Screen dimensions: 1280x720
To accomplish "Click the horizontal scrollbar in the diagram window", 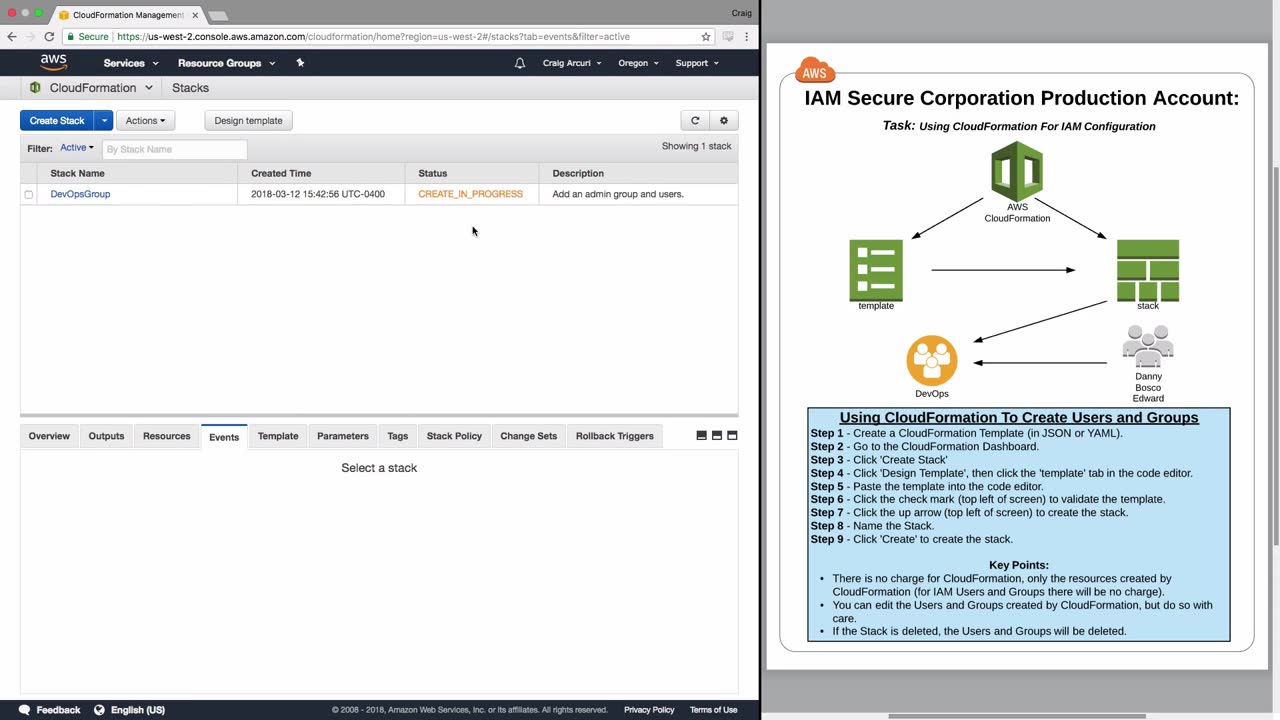I will point(1017,716).
